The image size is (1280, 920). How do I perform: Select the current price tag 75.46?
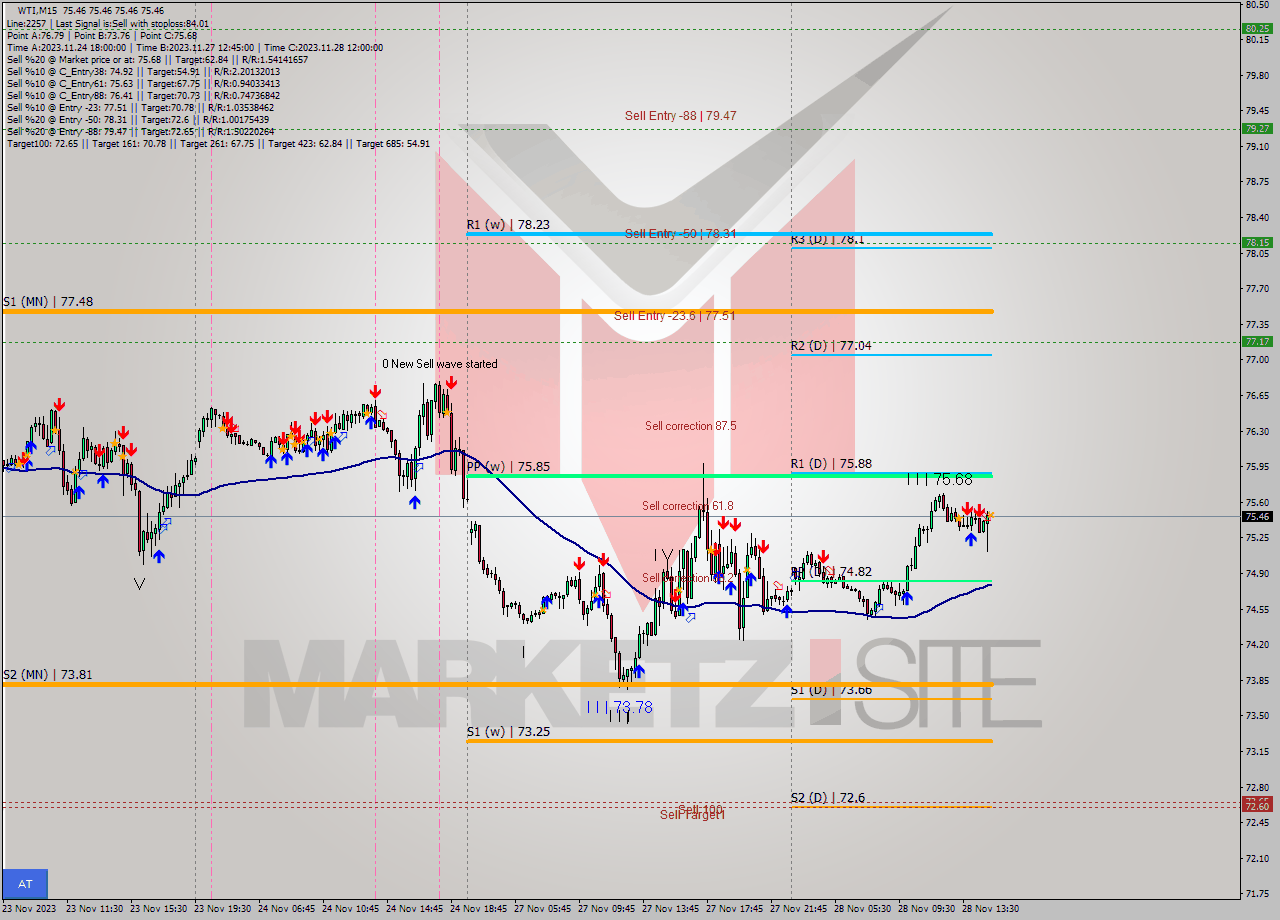point(1257,517)
